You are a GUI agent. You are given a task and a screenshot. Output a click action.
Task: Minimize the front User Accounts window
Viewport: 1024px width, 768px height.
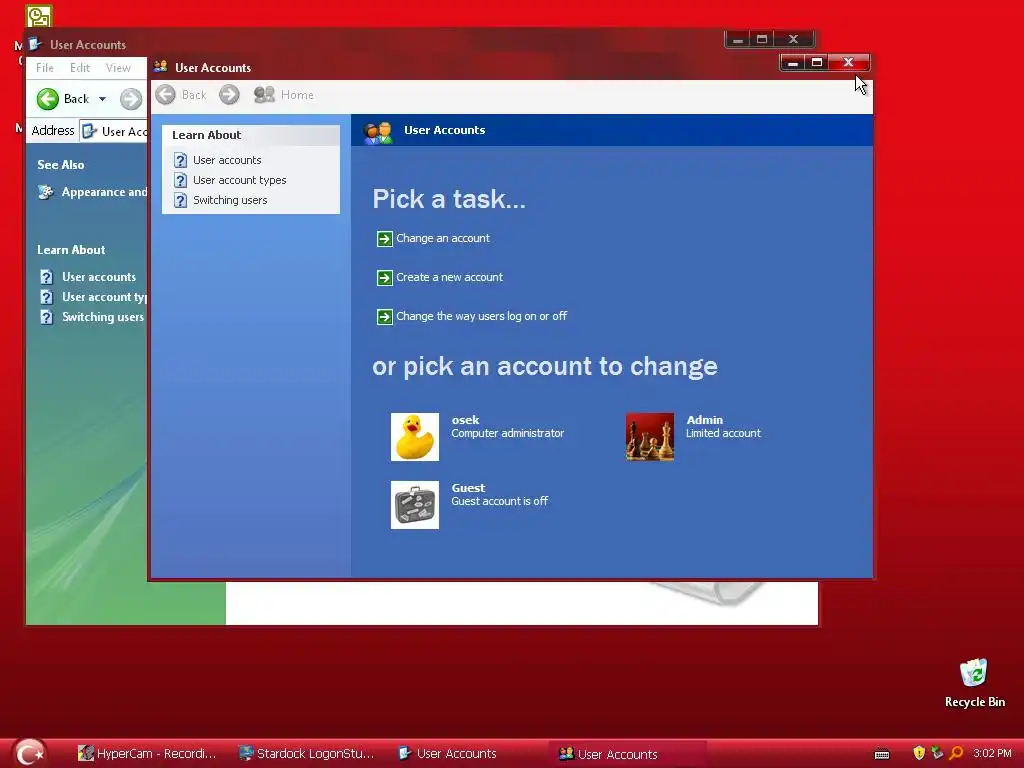coord(793,63)
